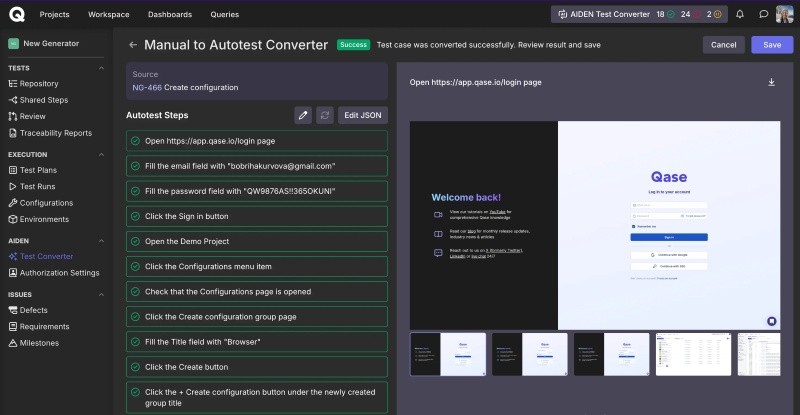The height and width of the screenshot is (415, 800).
Task: Click the Traceability Reports icon
Action: pos(13,133)
